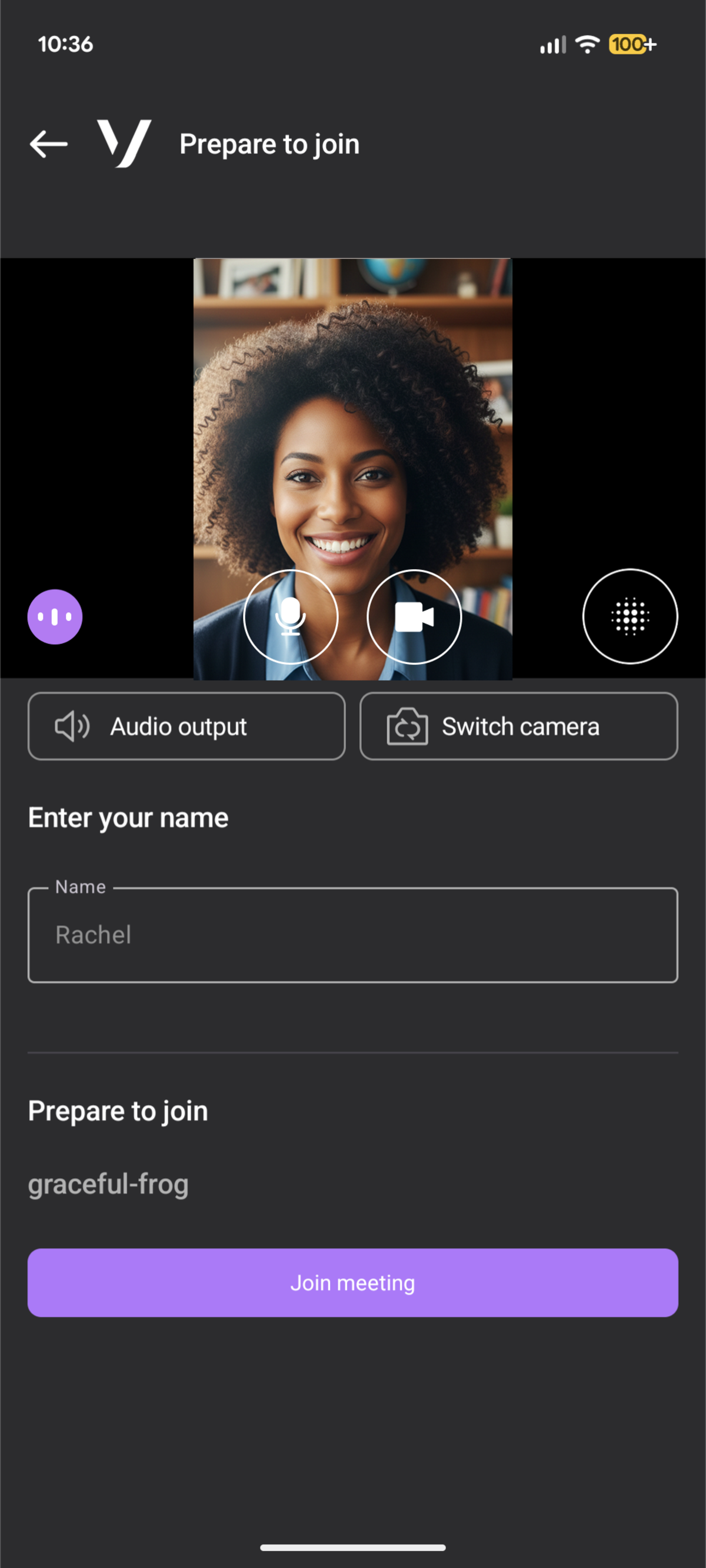The height and width of the screenshot is (1568, 706).
Task: Tap the home indicator bar
Action: click(352, 1547)
